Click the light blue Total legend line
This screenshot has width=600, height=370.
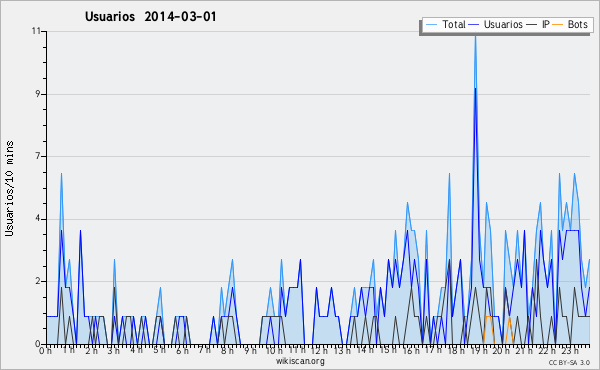431,24
